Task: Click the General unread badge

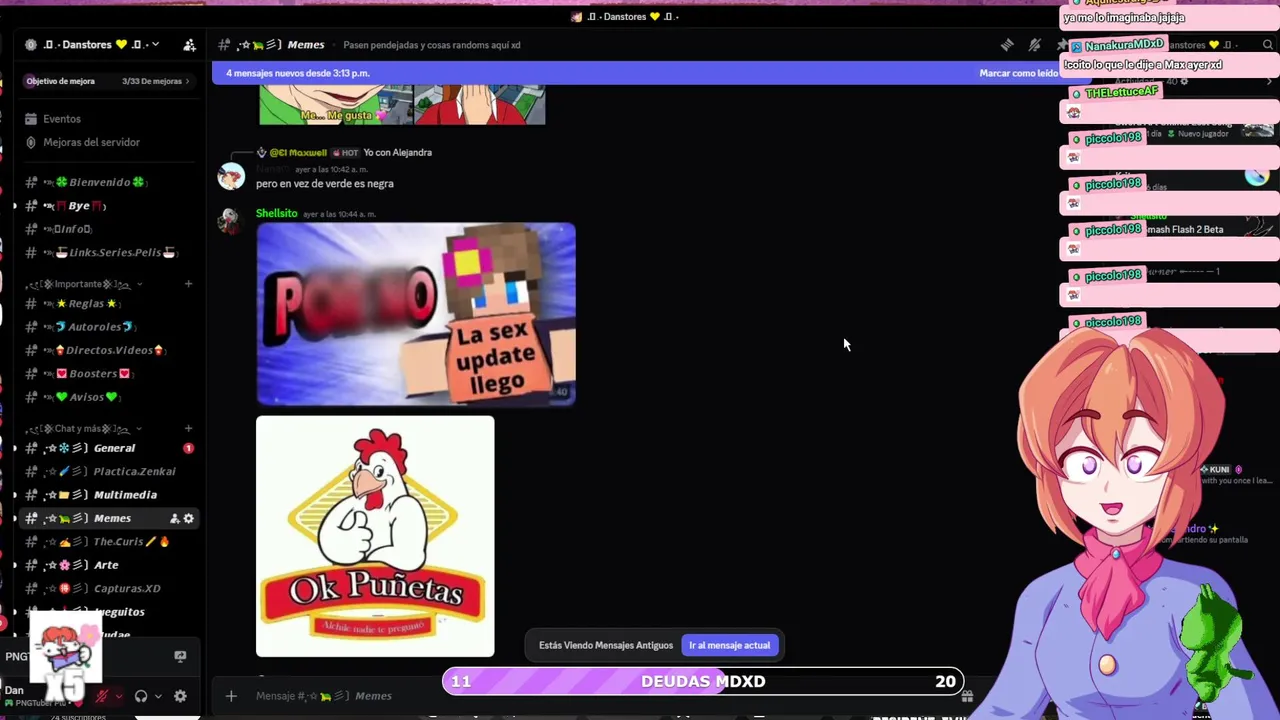Action: [x=188, y=448]
